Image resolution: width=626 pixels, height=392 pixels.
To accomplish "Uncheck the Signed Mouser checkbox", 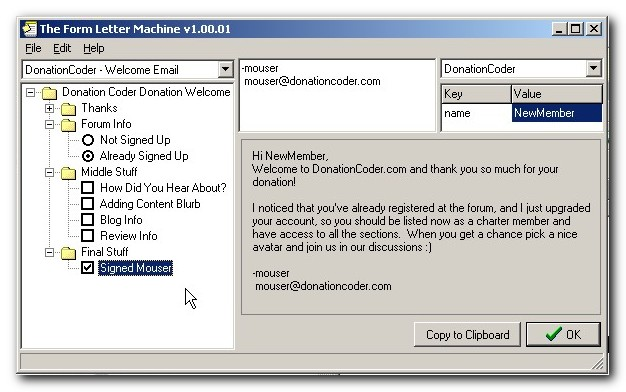I will click(87, 267).
